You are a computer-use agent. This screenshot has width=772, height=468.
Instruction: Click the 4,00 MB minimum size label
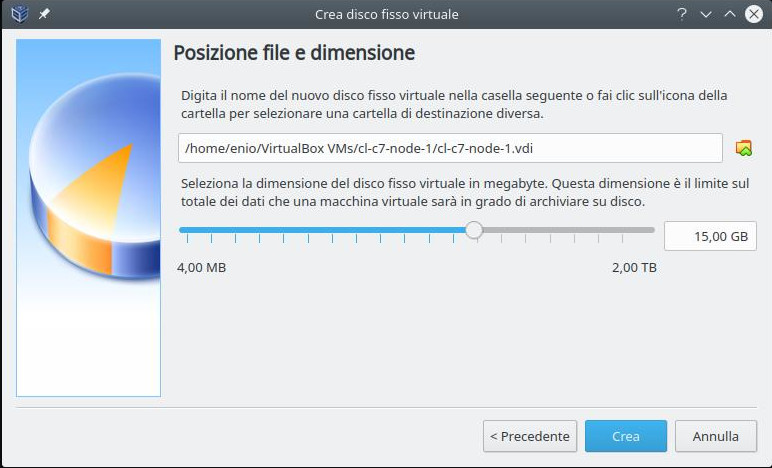pyautogui.click(x=201, y=268)
